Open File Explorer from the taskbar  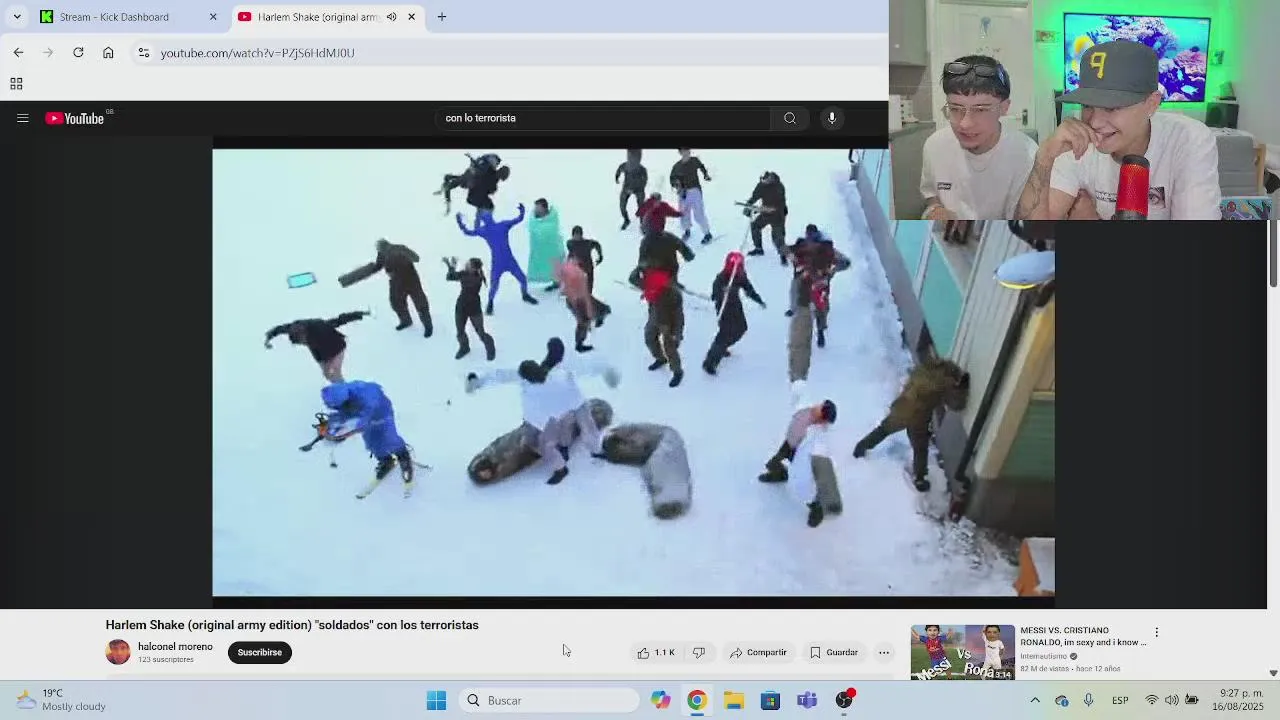coord(734,700)
